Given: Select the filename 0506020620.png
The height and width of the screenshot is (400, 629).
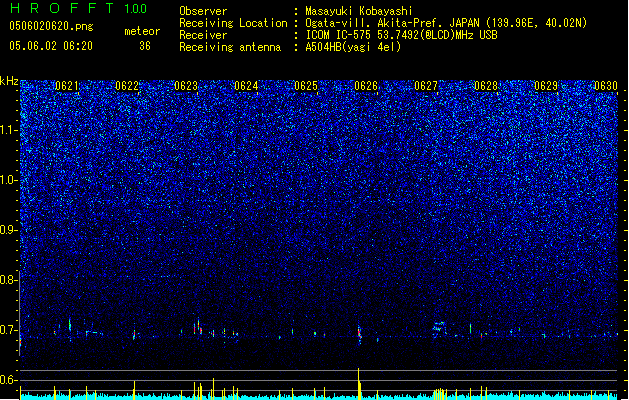Looking at the screenshot, I should coord(51,26).
